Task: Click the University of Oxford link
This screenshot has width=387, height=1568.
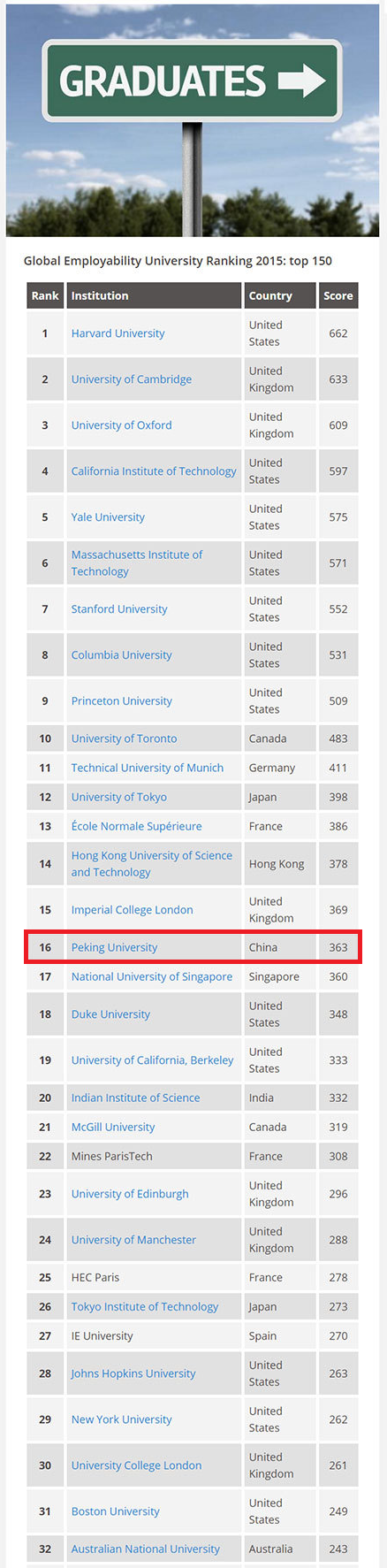Action: (x=122, y=425)
